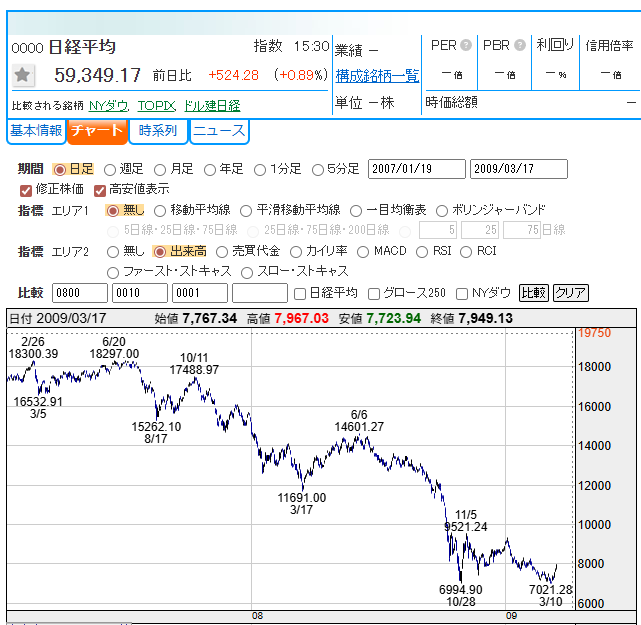Click the 7021.28 3/10 low label
Screen dimensions: 641x625
point(551,596)
